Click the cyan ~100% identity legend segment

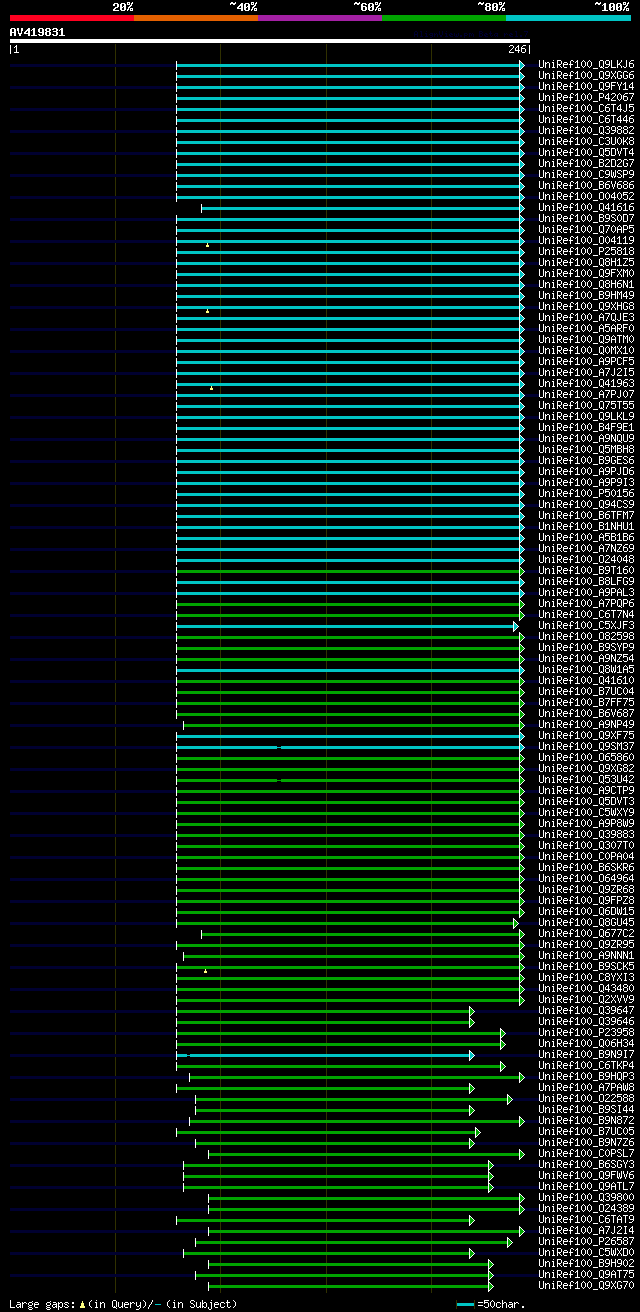click(568, 18)
